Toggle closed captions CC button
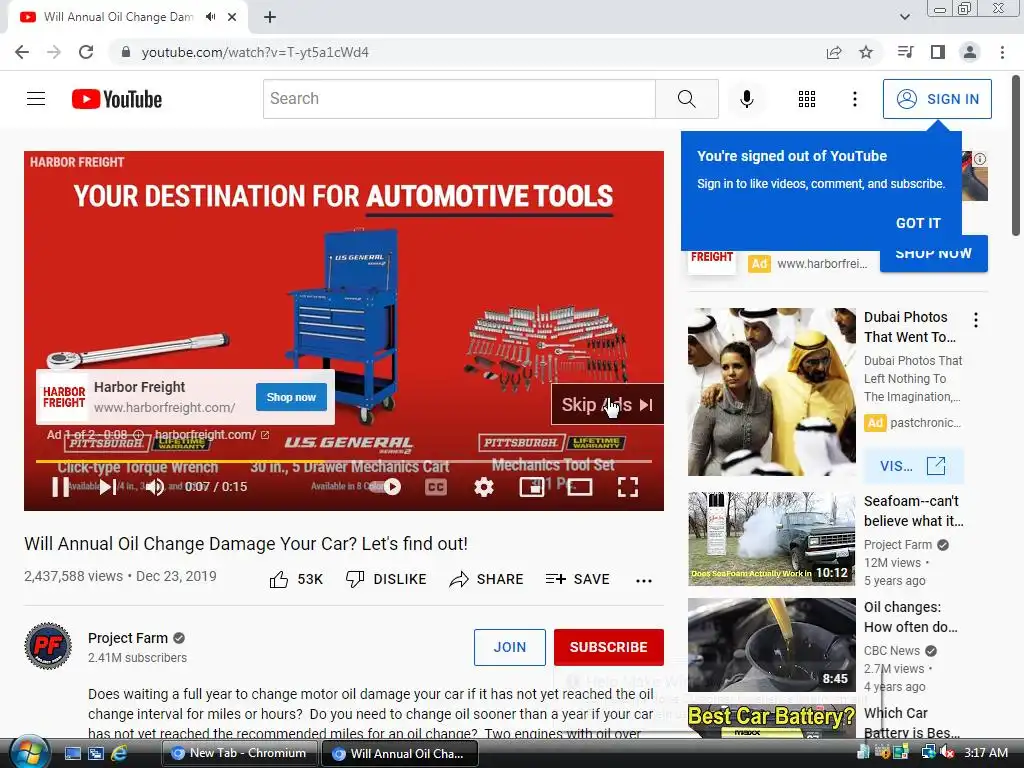The height and width of the screenshot is (768, 1024). point(436,487)
